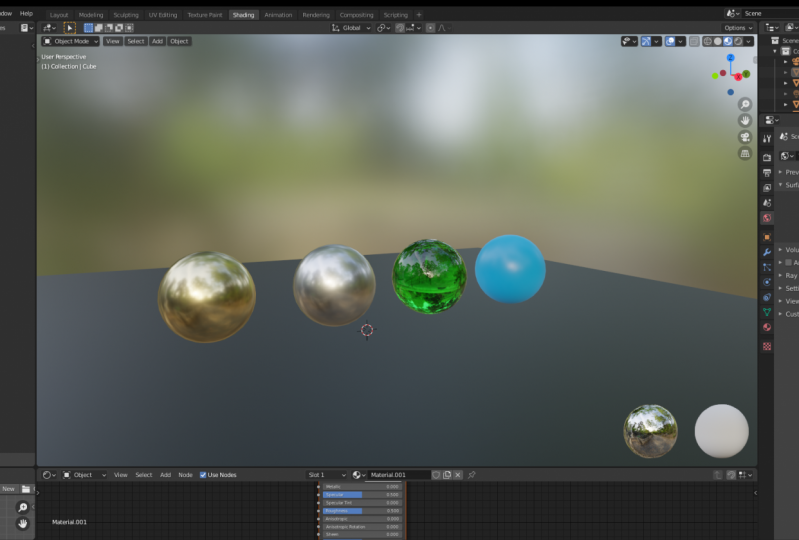Open the Render properties tab icon

pyautogui.click(x=767, y=158)
